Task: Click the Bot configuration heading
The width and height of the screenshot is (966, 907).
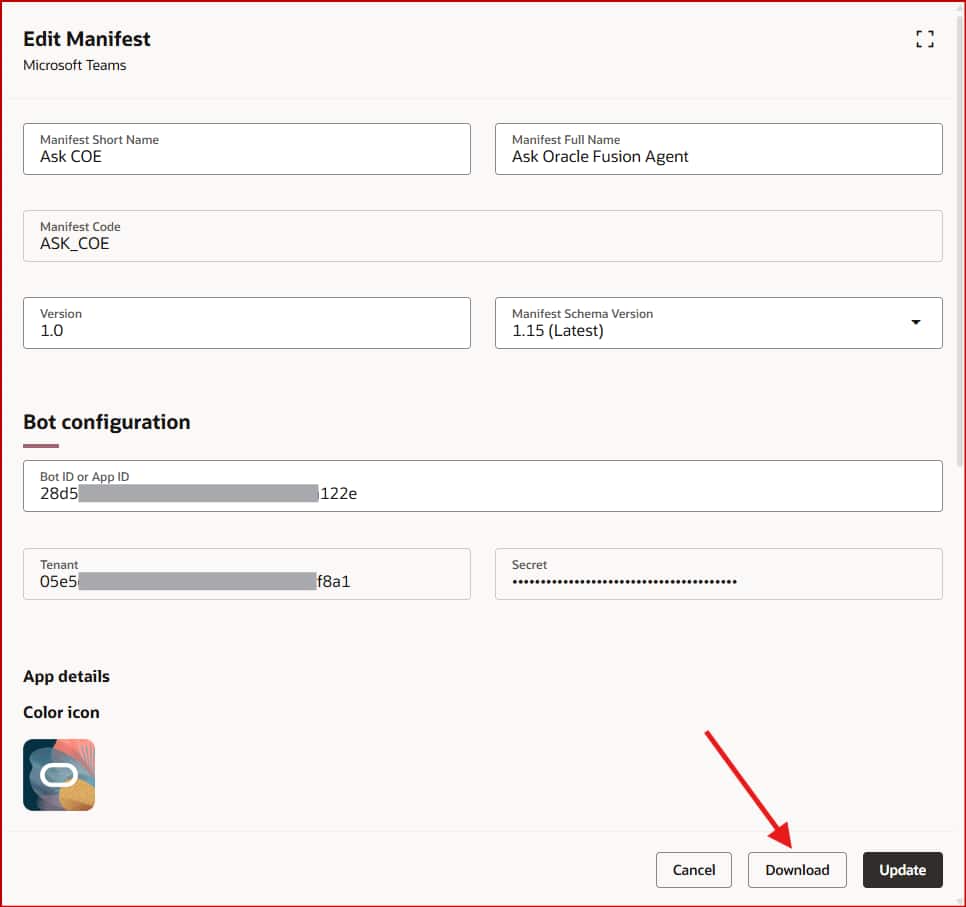Action: [x=107, y=422]
